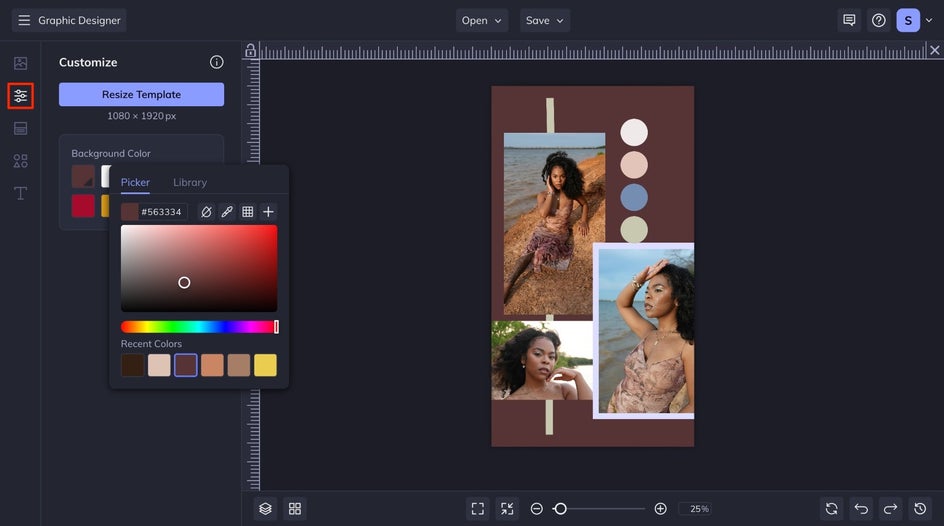Close the rulers with the X icon

tap(934, 51)
